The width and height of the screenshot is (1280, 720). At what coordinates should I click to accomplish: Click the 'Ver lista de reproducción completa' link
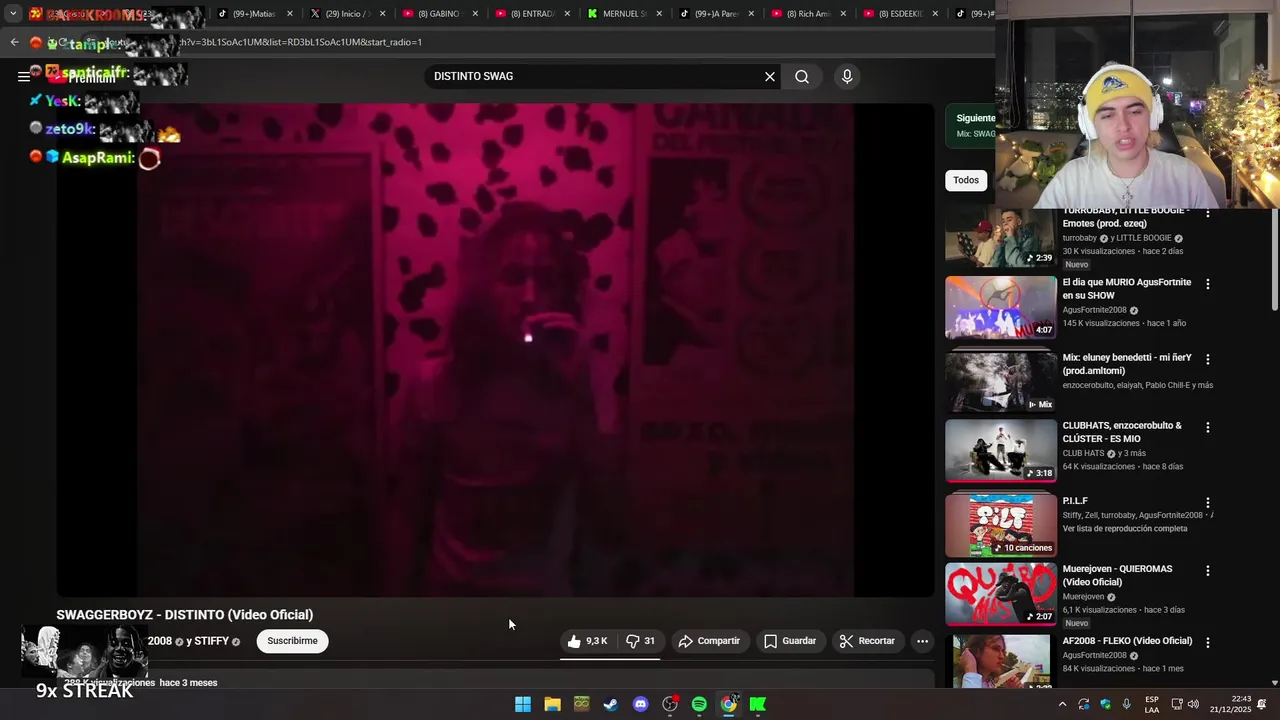(x=1125, y=529)
